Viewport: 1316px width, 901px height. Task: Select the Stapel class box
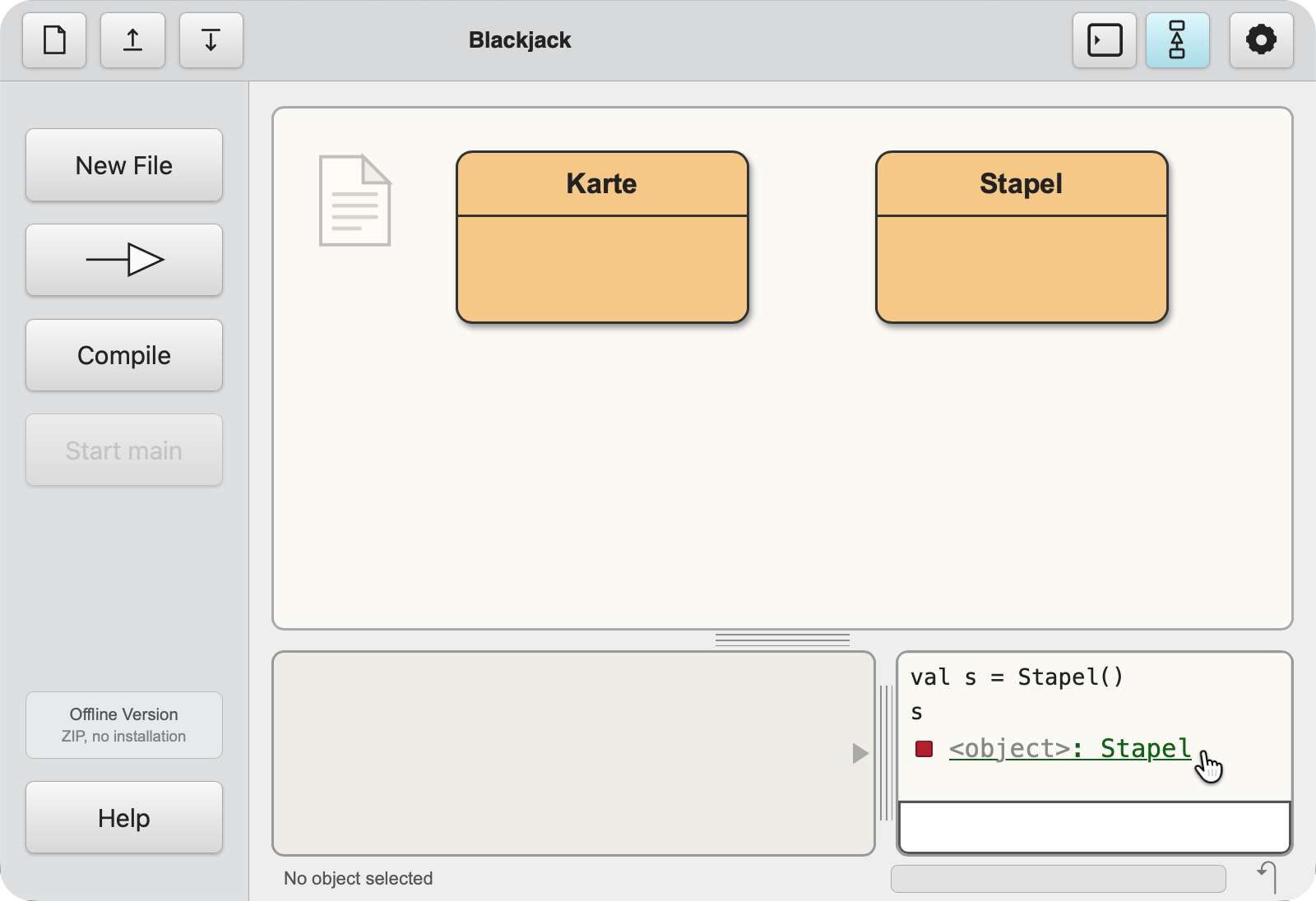tap(1022, 237)
